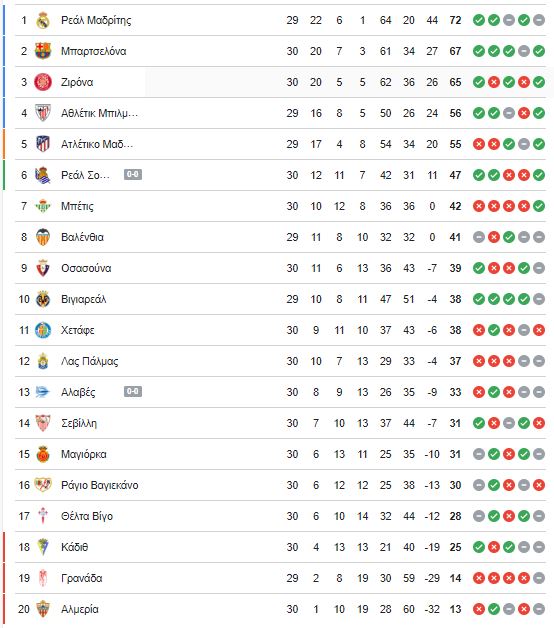Click the 0-0 live score badge for Ρεάλ Σο…
The width and height of the screenshot is (554, 628).
pos(133,175)
